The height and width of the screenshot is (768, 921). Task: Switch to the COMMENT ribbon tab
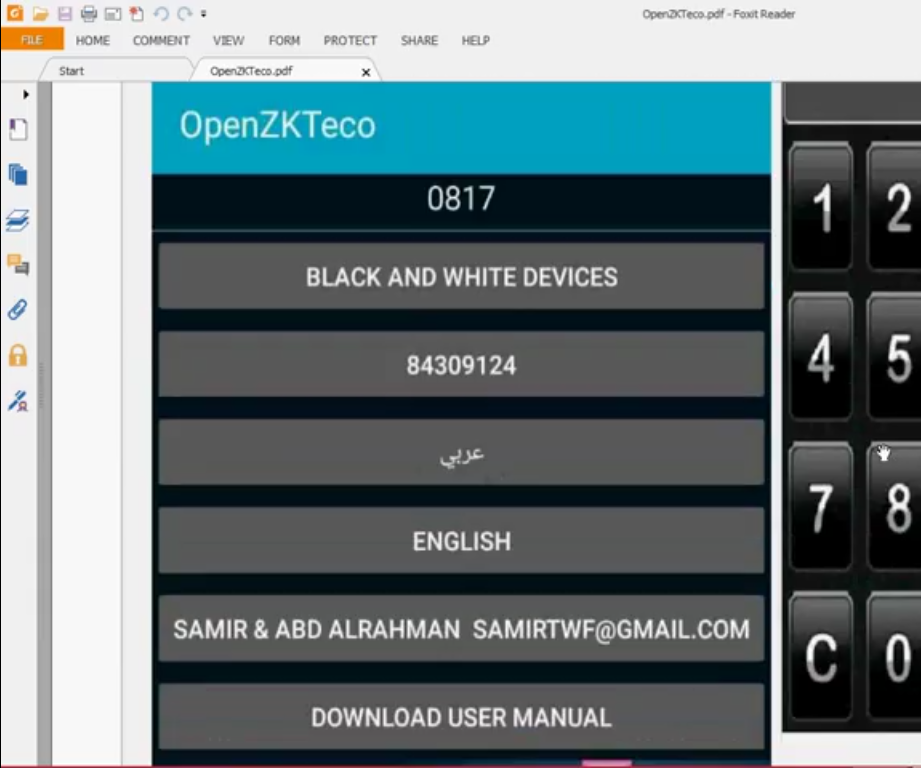pyautogui.click(x=161, y=41)
